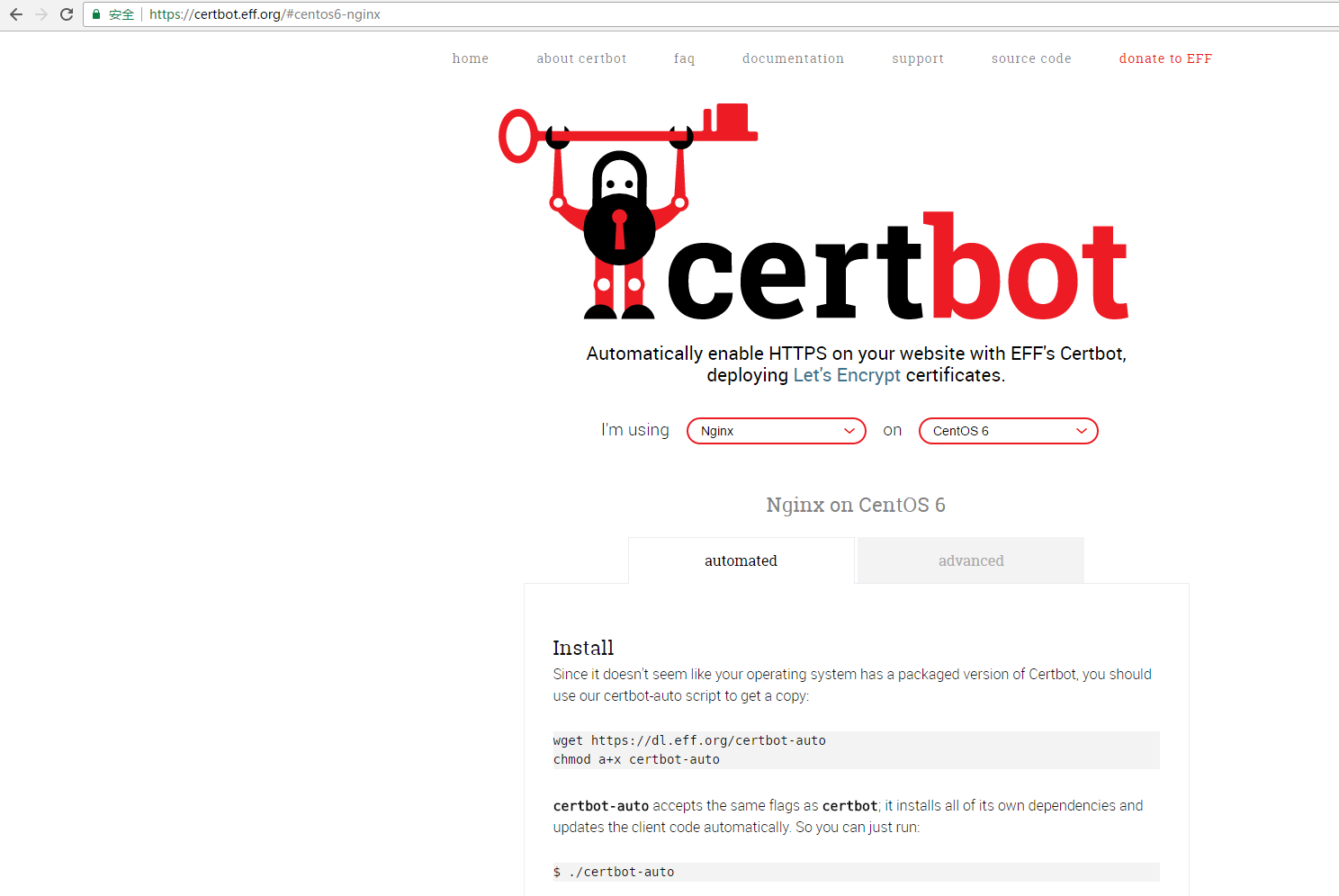Screen dimensions: 1339x896
Task: Go back using the browser back arrow
Action: [16, 14]
